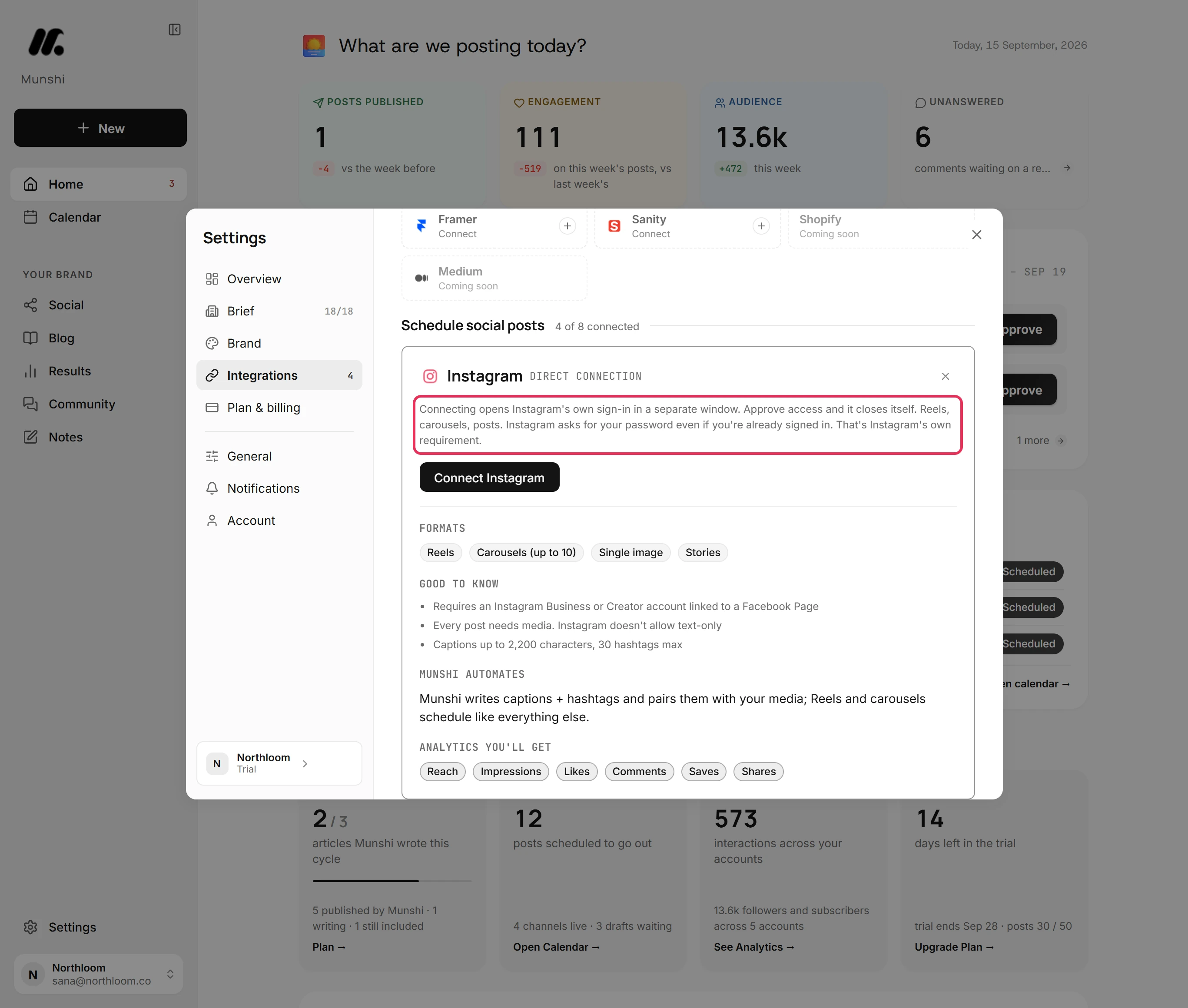Image resolution: width=1188 pixels, height=1008 pixels.
Task: Open Home in the sidebar
Action: pos(98,184)
